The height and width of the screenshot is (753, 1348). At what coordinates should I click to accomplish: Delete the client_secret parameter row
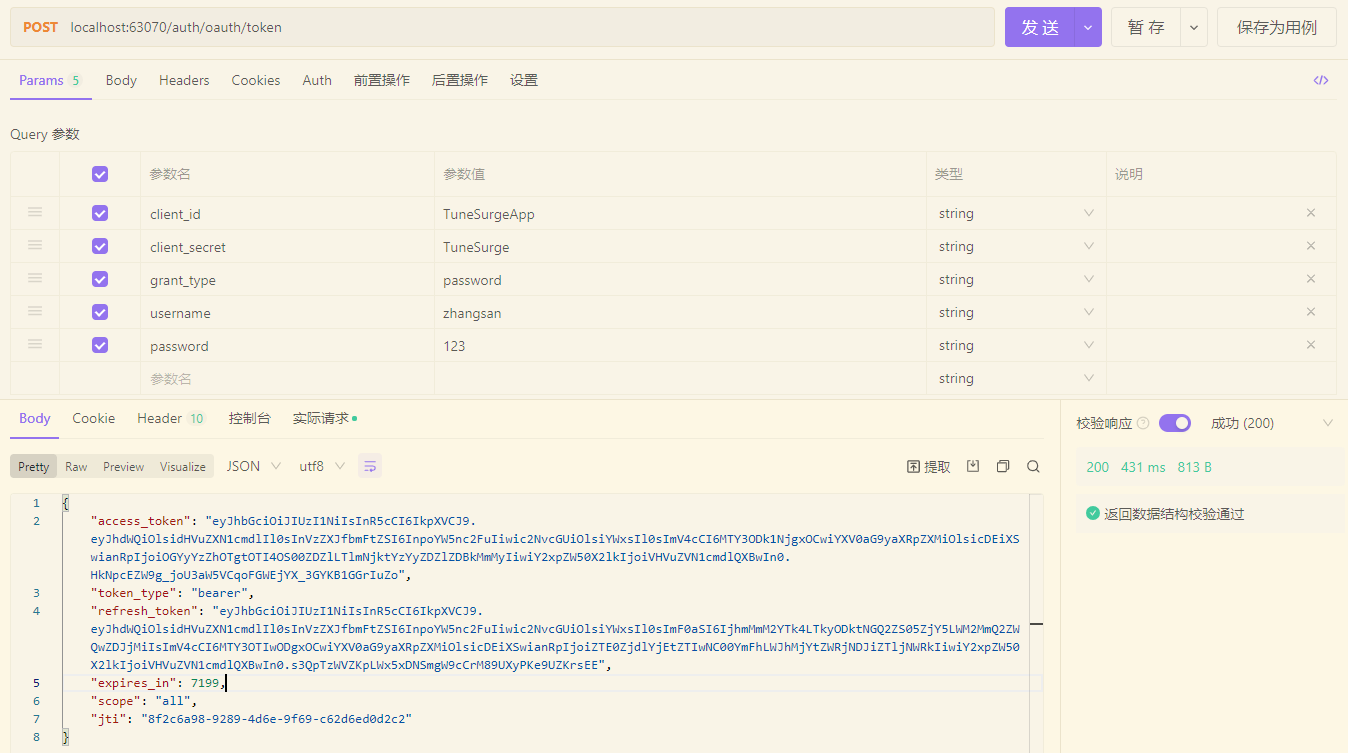[1311, 246]
